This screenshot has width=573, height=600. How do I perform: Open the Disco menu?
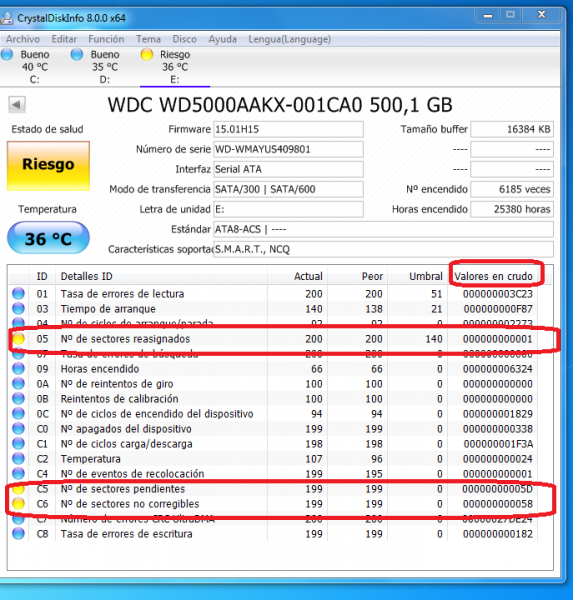(x=184, y=39)
